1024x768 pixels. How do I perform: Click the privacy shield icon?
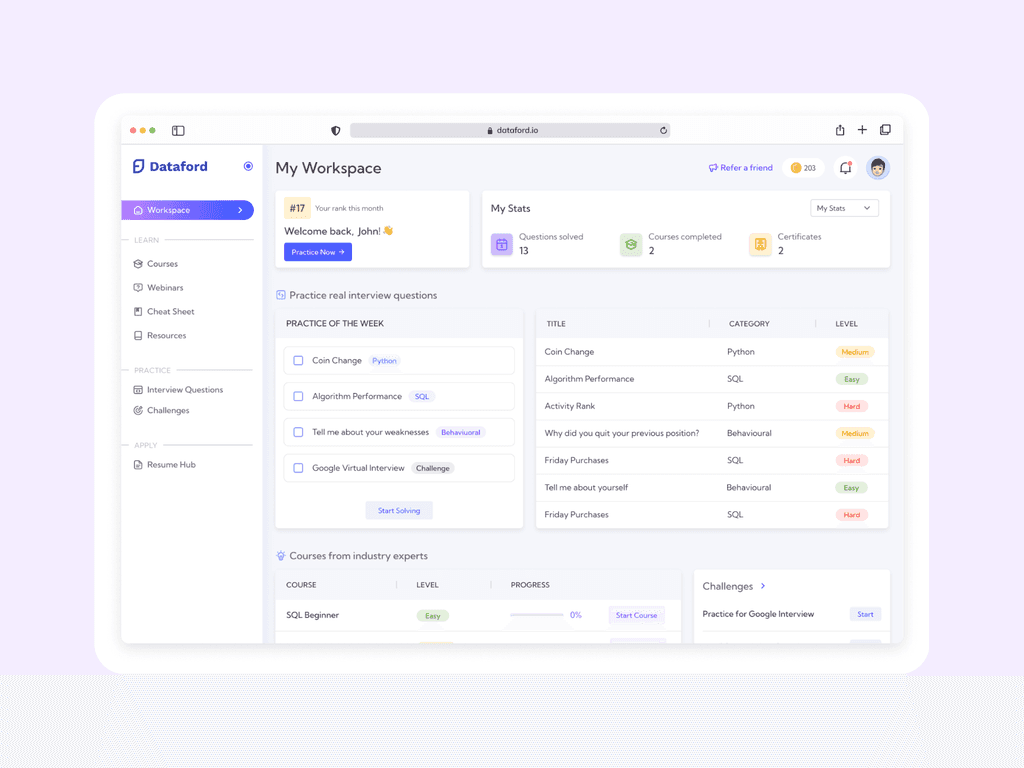pos(336,131)
